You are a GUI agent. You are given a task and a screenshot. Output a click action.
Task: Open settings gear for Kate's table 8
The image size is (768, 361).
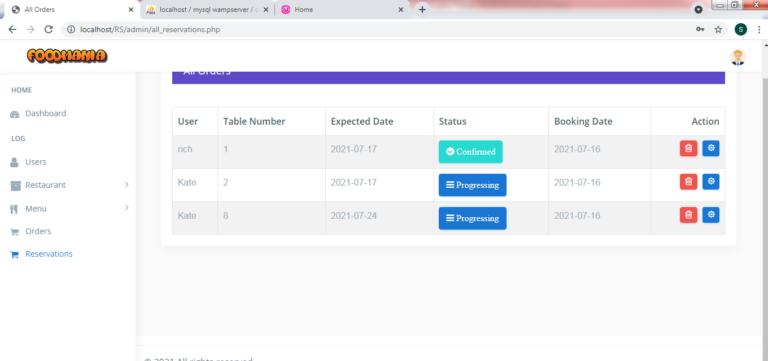(711, 215)
